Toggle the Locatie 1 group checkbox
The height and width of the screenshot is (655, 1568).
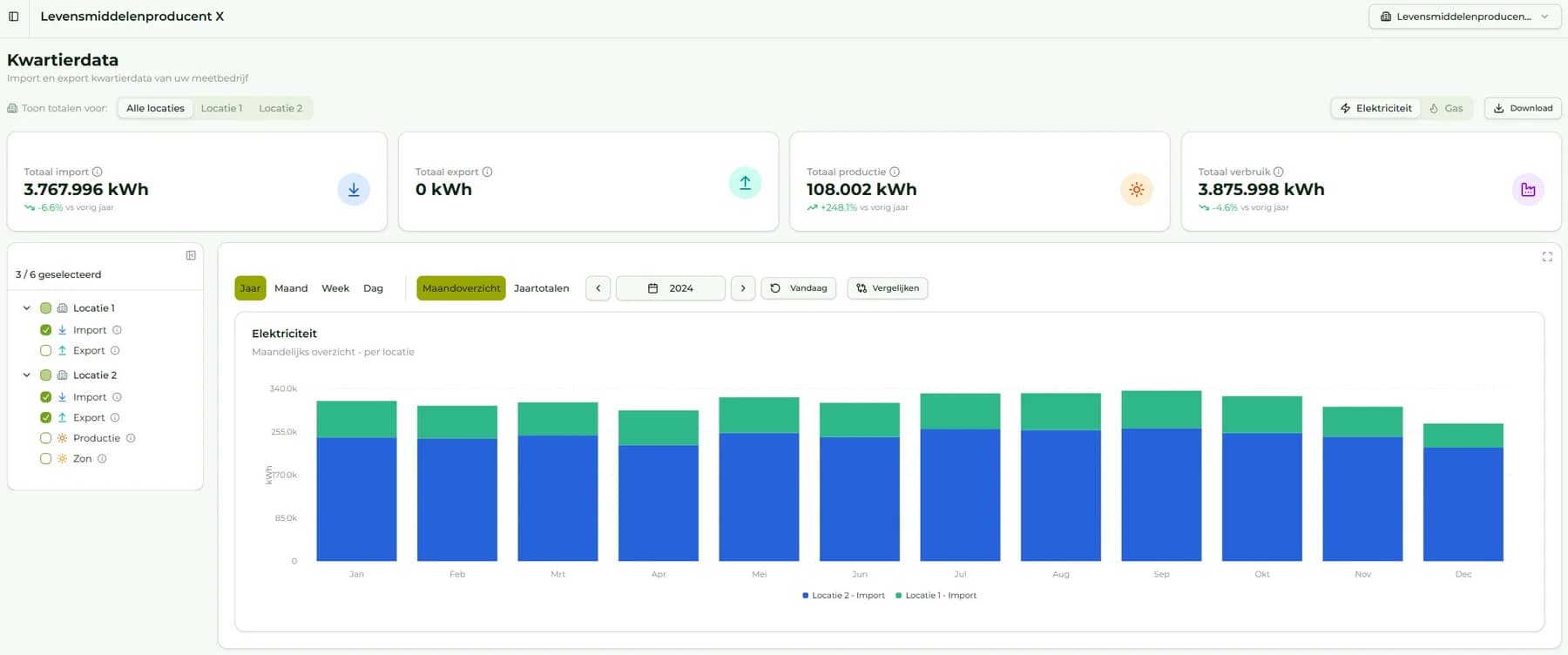point(46,307)
